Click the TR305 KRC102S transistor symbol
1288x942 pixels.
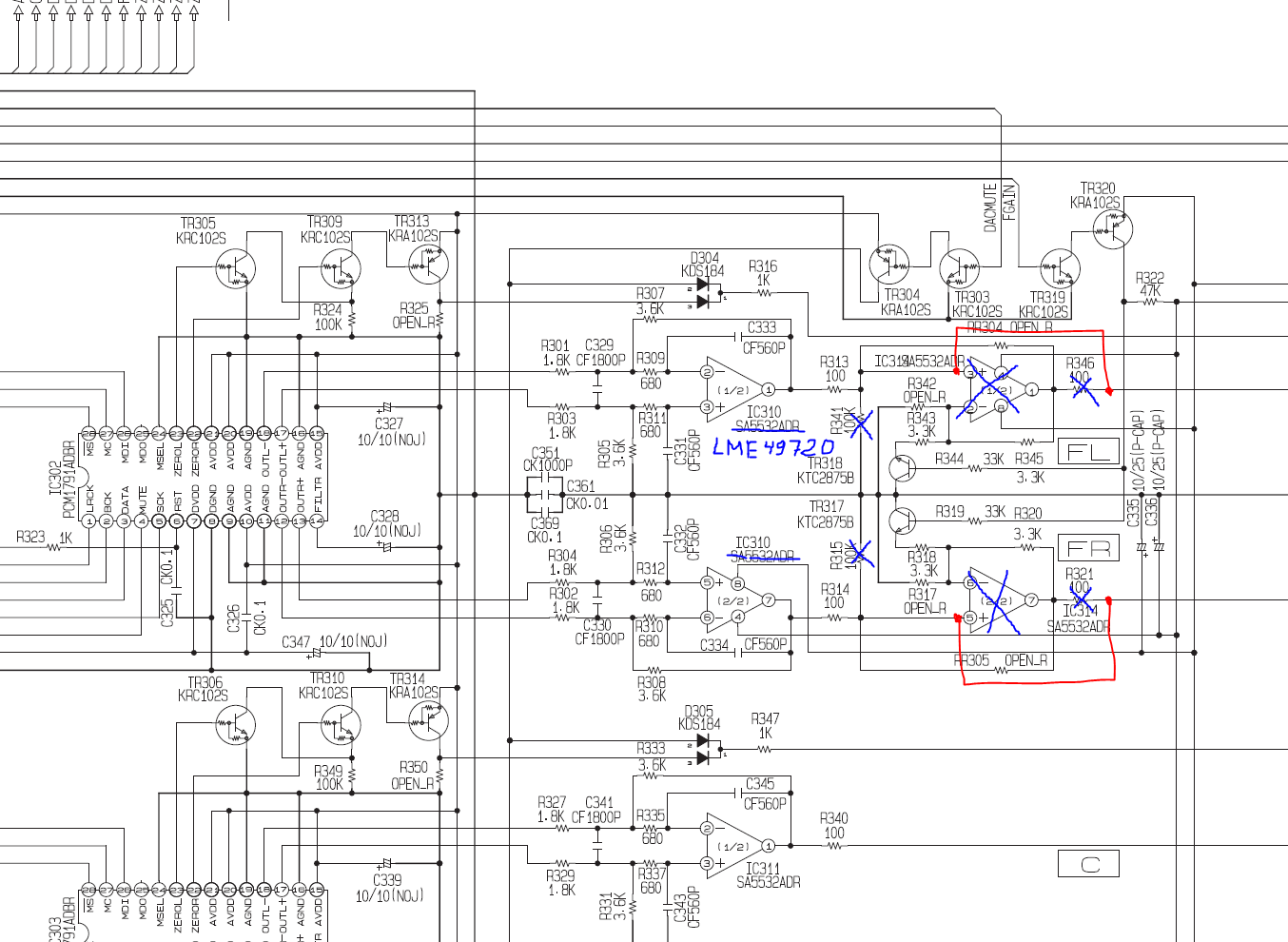235,270
